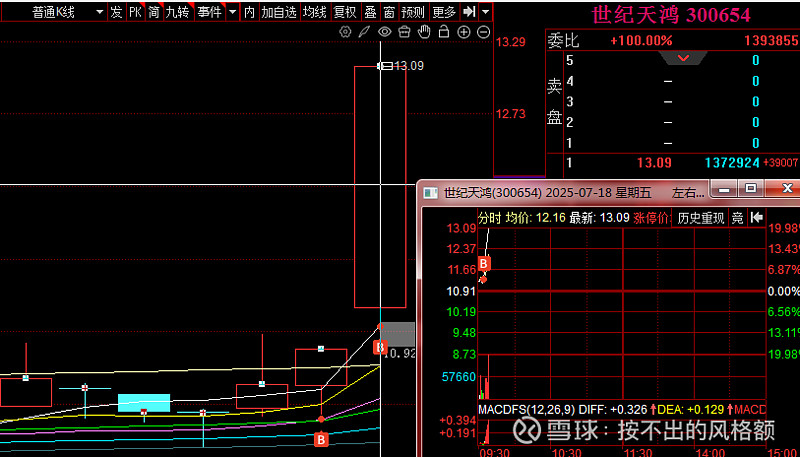Click the 均价: 12.16 value

535,218
